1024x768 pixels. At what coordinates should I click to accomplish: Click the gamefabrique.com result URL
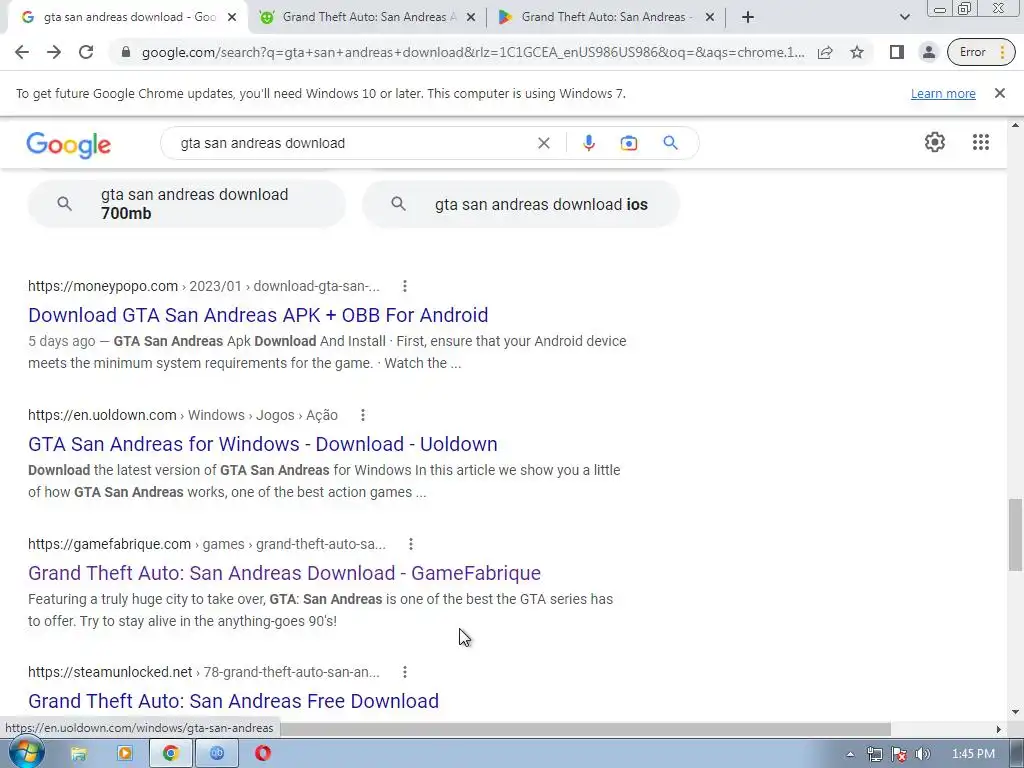207,544
